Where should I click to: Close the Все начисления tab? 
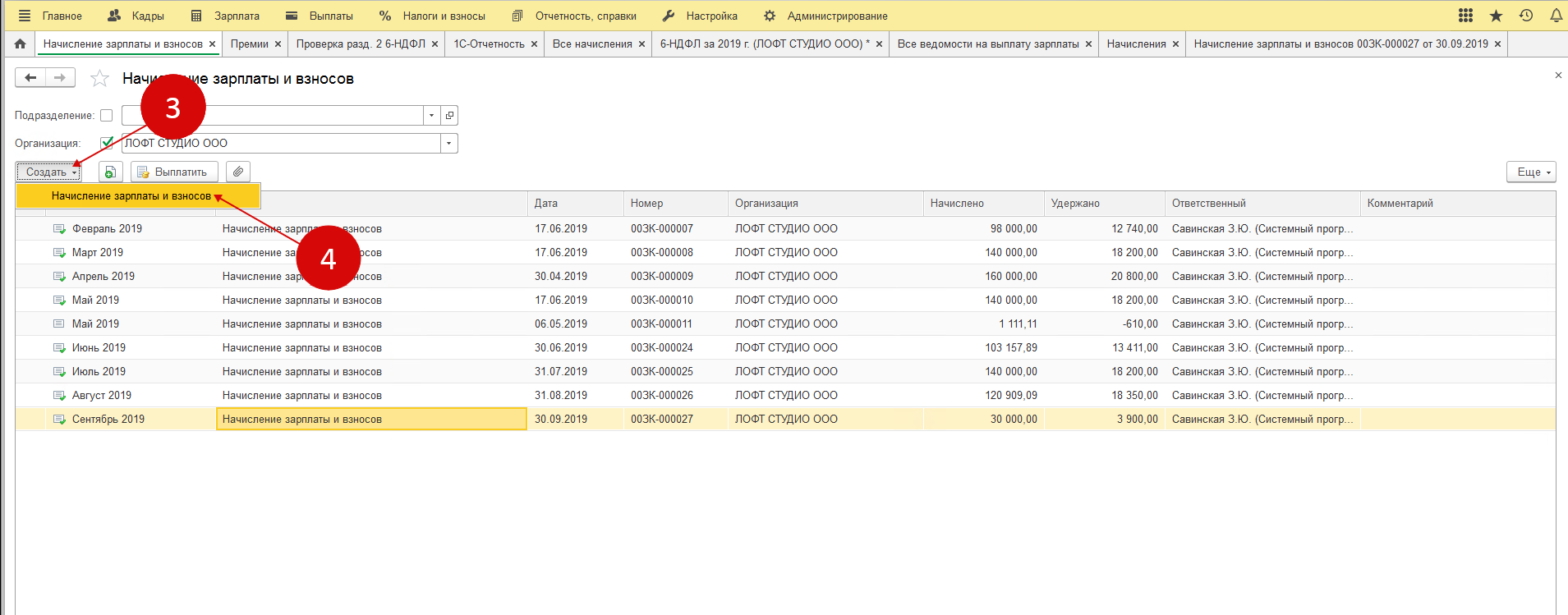(x=641, y=44)
